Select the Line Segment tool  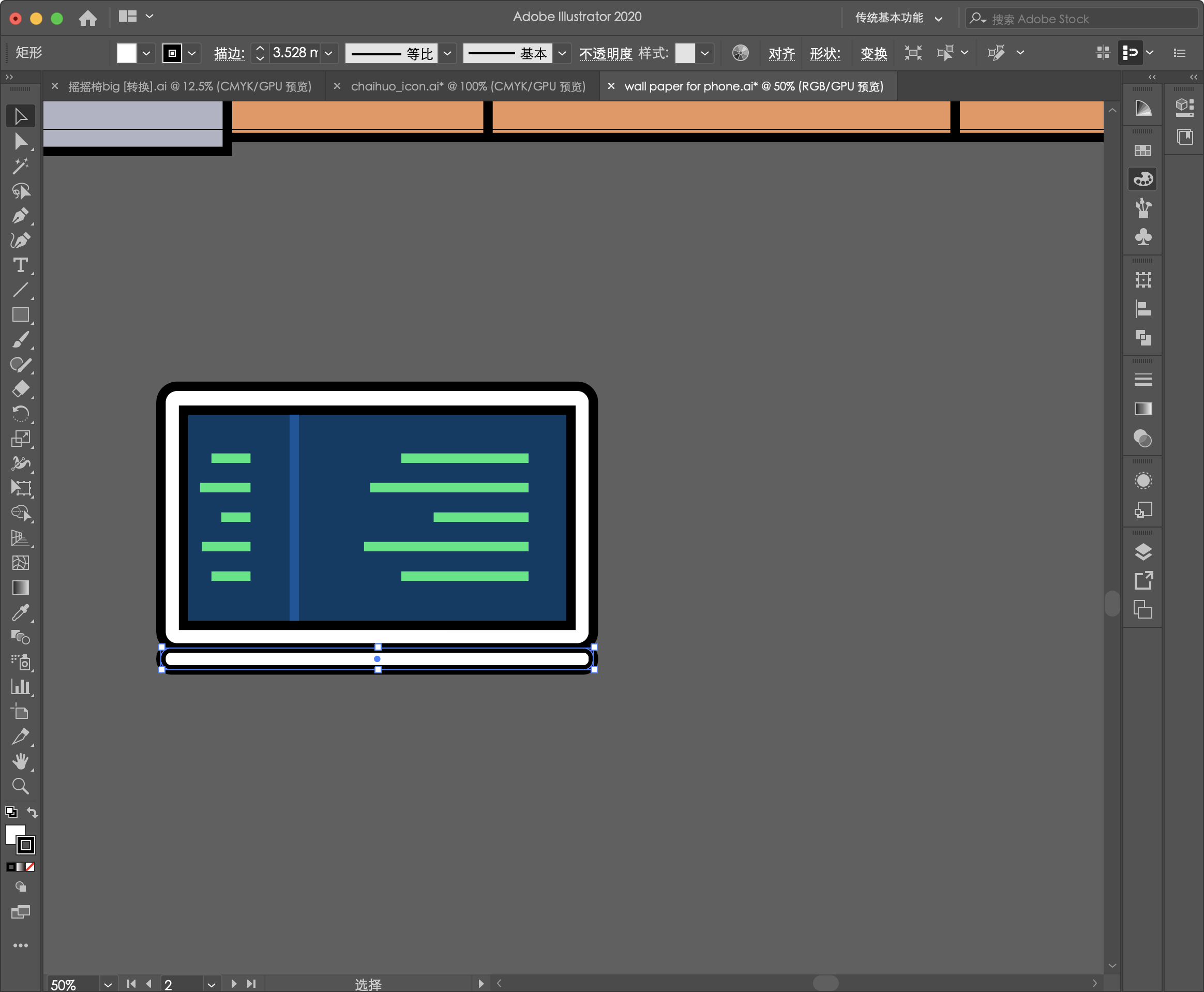21,290
